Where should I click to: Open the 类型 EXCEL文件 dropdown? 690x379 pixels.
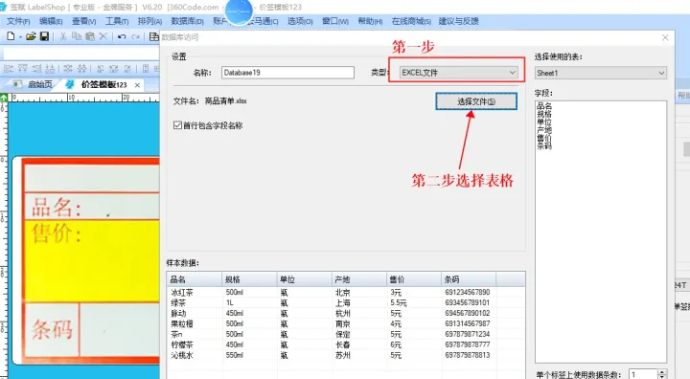pyautogui.click(x=458, y=73)
